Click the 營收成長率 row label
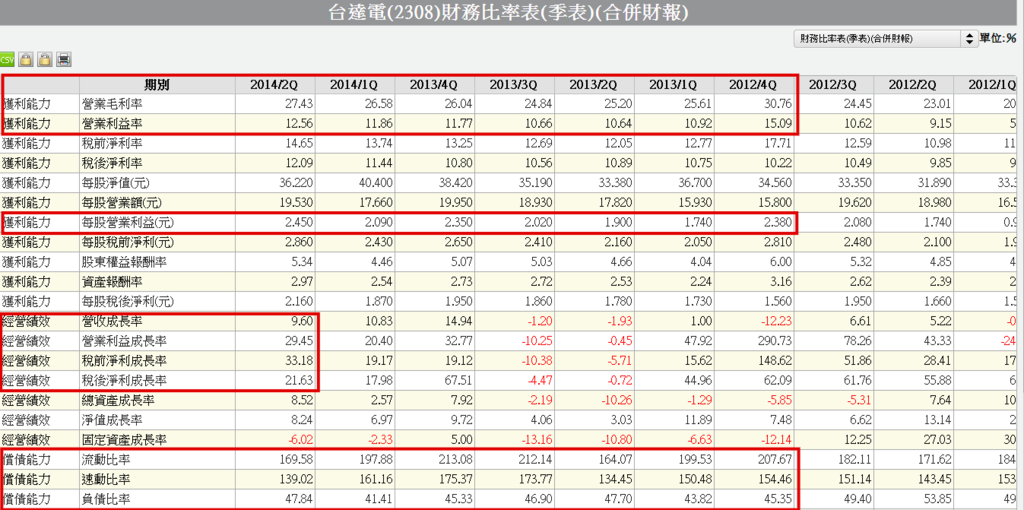 [113, 322]
